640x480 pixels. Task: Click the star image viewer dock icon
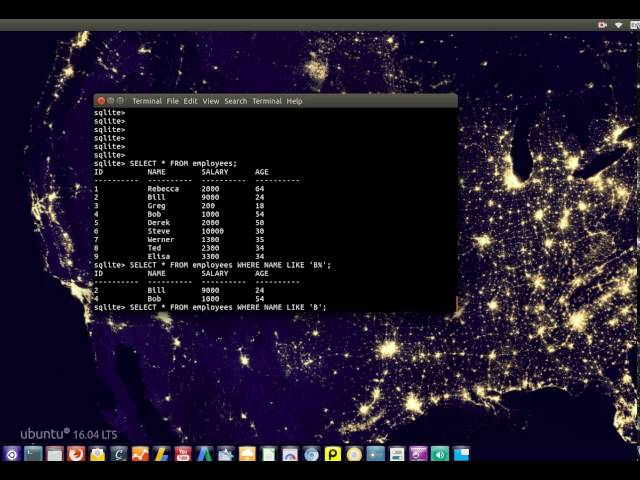coord(226,454)
